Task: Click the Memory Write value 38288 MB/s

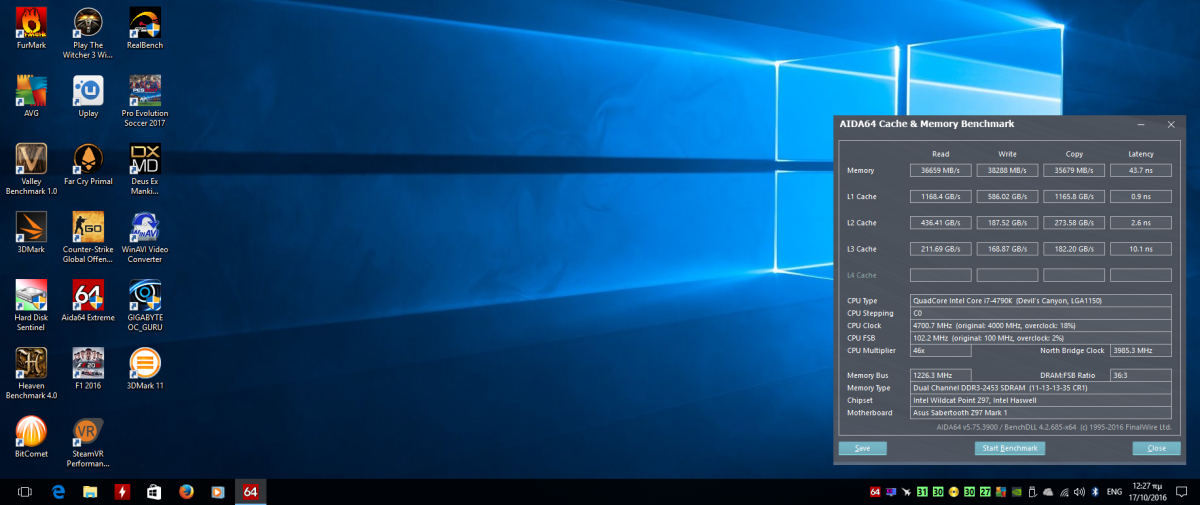Action: pos(1007,170)
